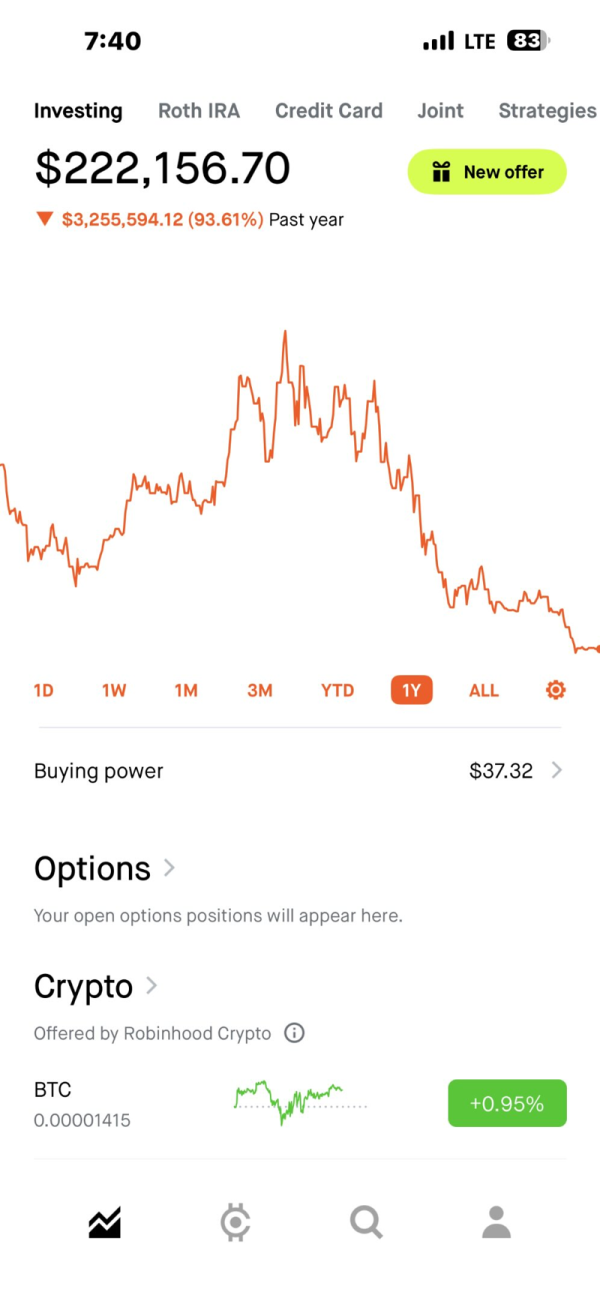600x1301 pixels.
Task: Open the search magnifier in bottom bar
Action: (366, 1222)
